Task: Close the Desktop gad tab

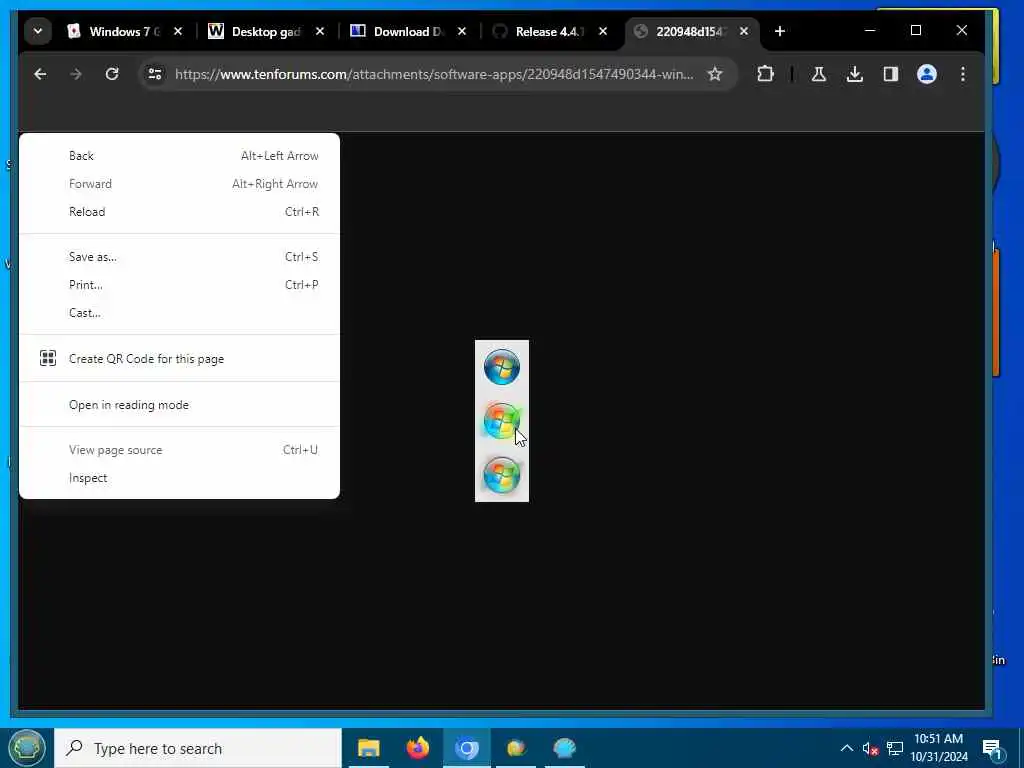Action: click(320, 31)
